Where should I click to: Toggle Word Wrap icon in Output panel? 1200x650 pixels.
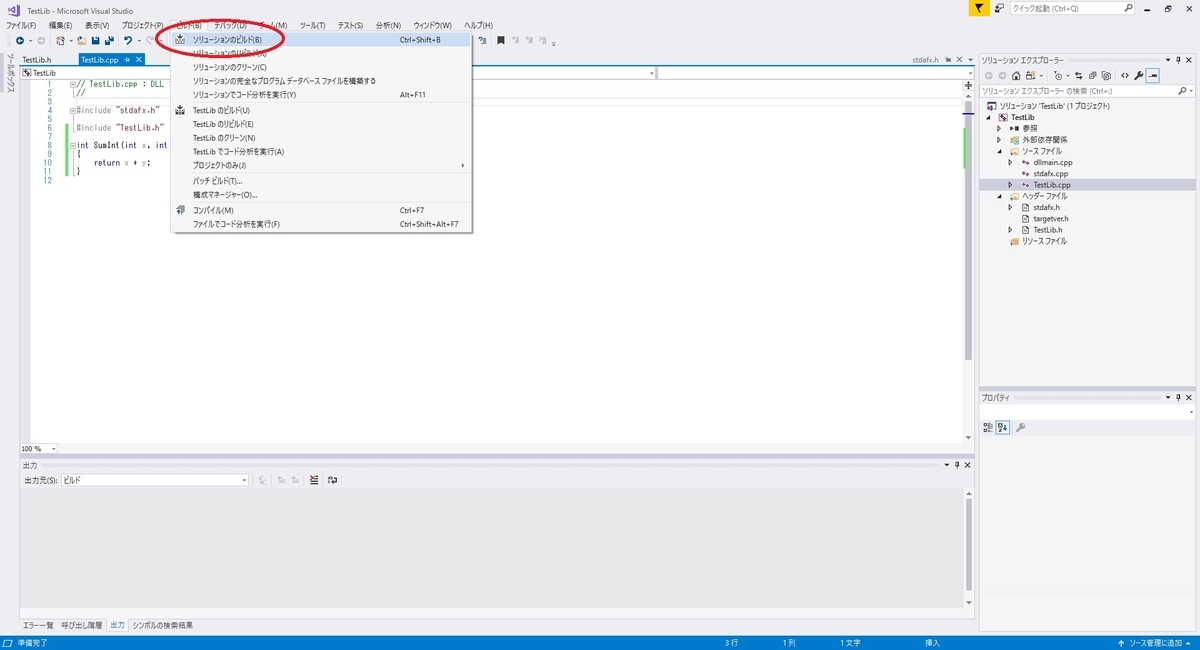coord(332,480)
